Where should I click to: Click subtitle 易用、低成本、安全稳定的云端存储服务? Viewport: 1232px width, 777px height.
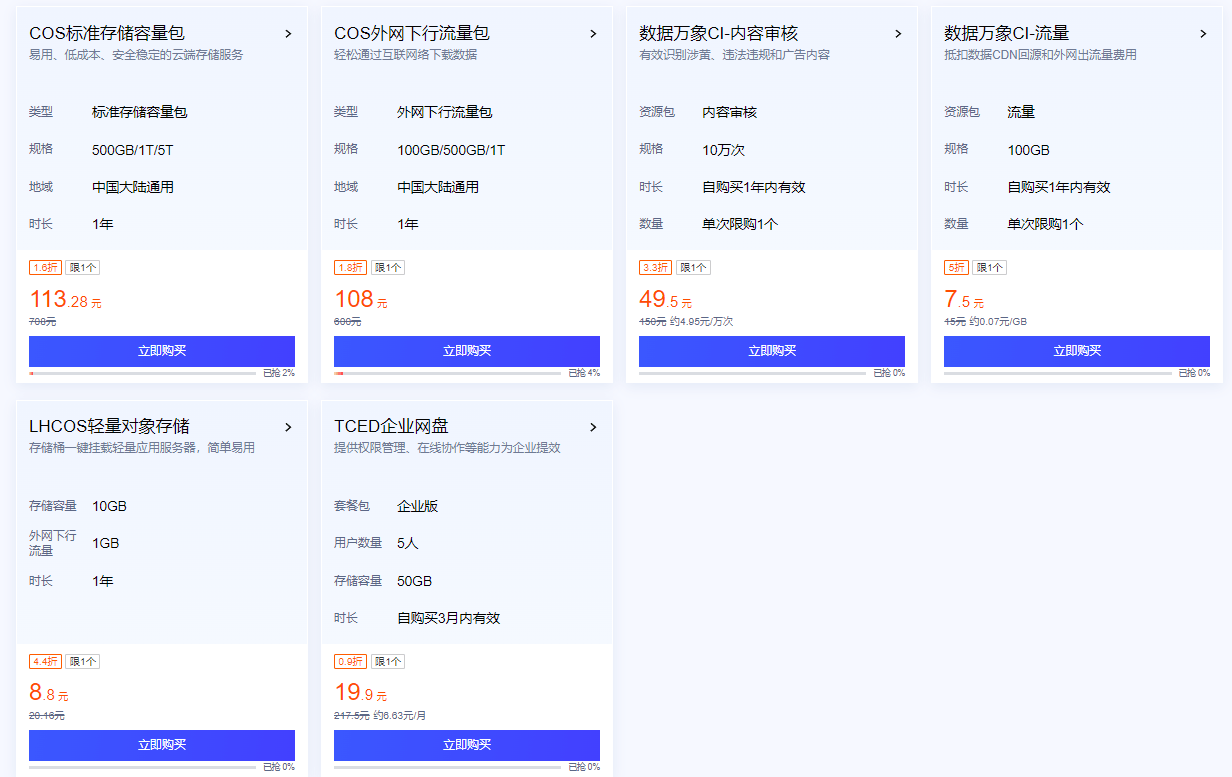[136, 55]
